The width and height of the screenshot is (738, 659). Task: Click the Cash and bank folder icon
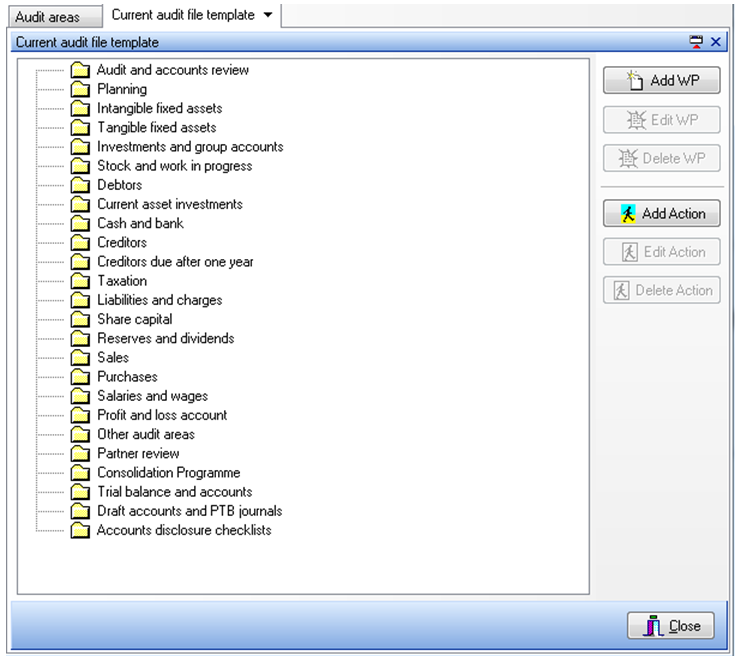[80, 224]
